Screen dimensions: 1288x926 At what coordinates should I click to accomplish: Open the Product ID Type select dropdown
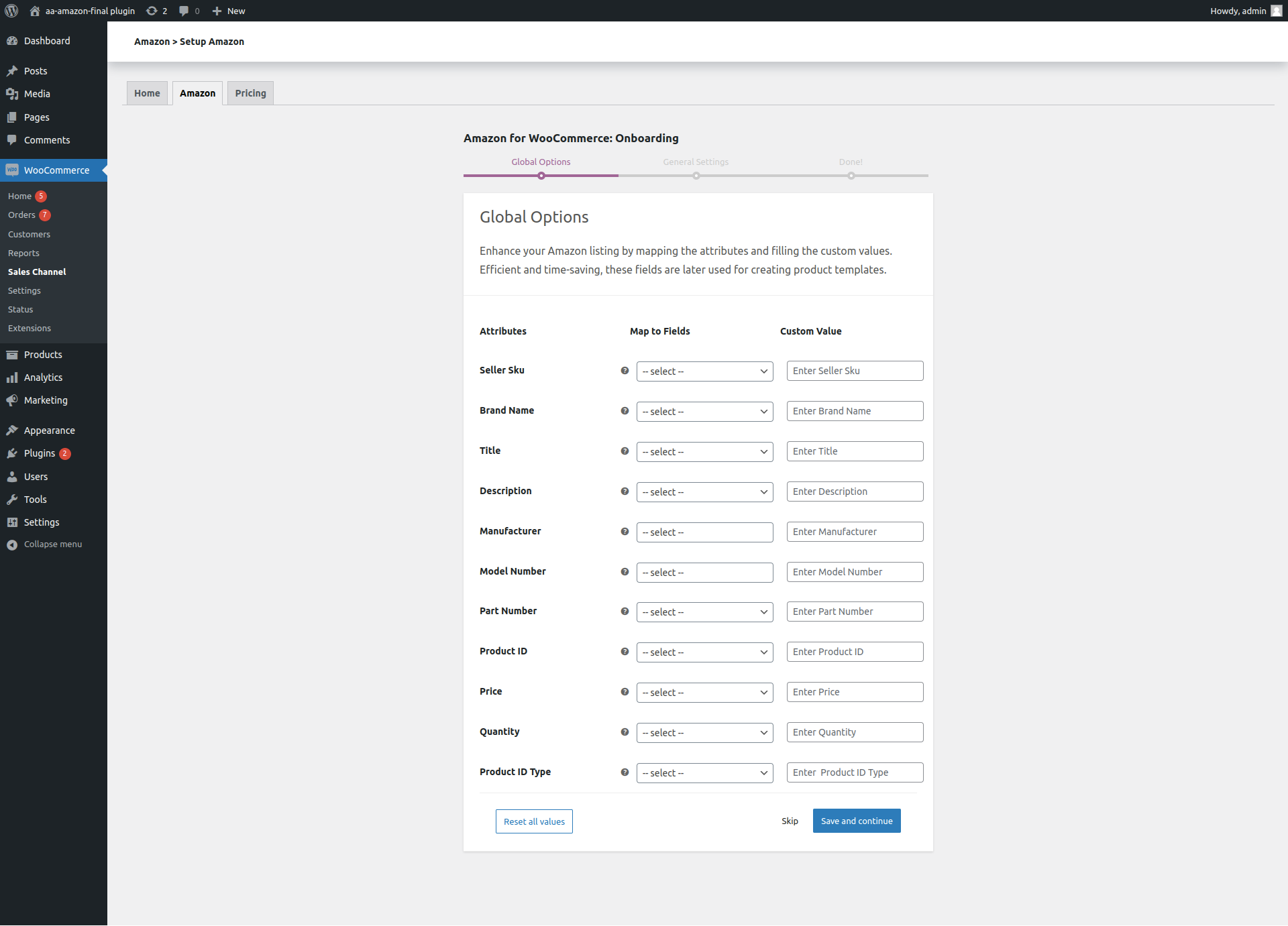click(x=704, y=773)
